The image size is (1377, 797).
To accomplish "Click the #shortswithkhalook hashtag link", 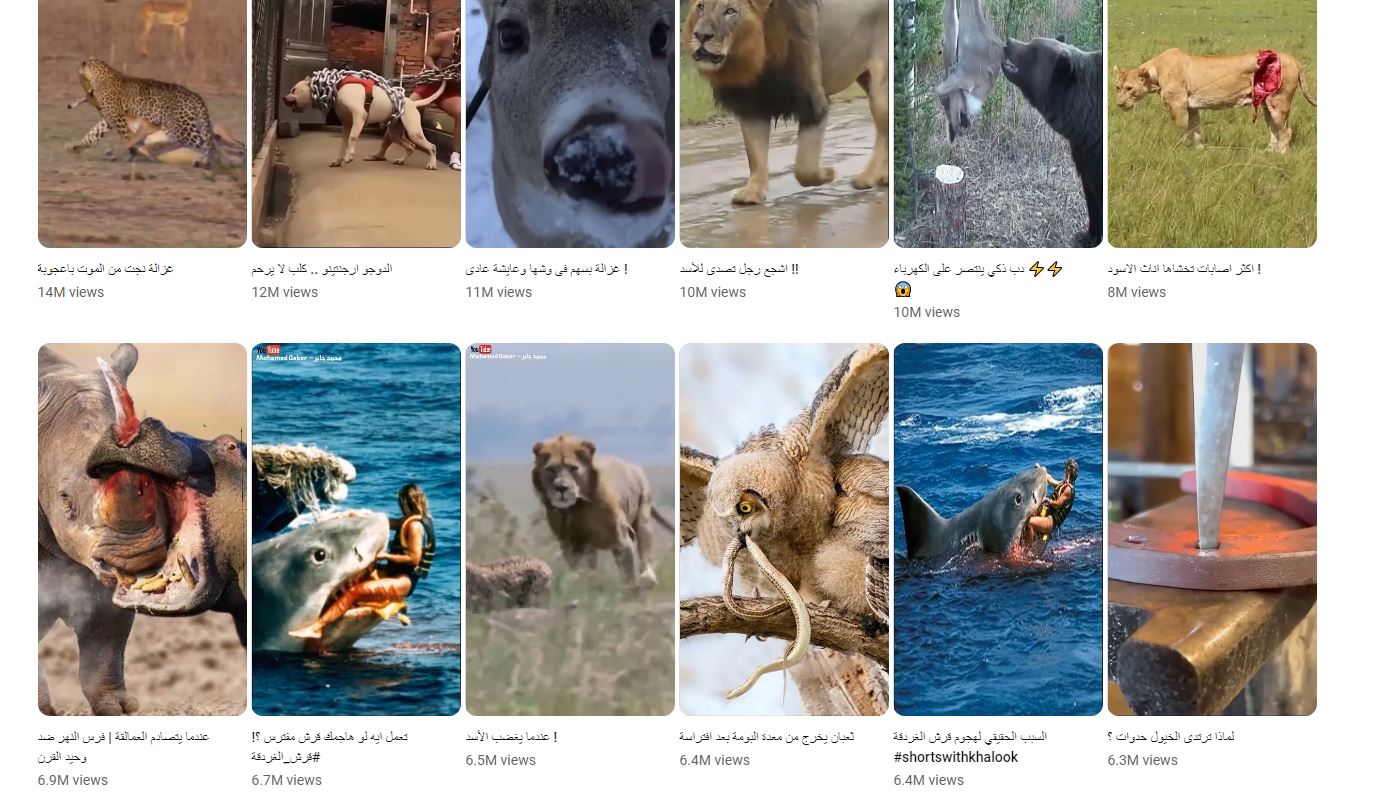I will tap(955, 757).
